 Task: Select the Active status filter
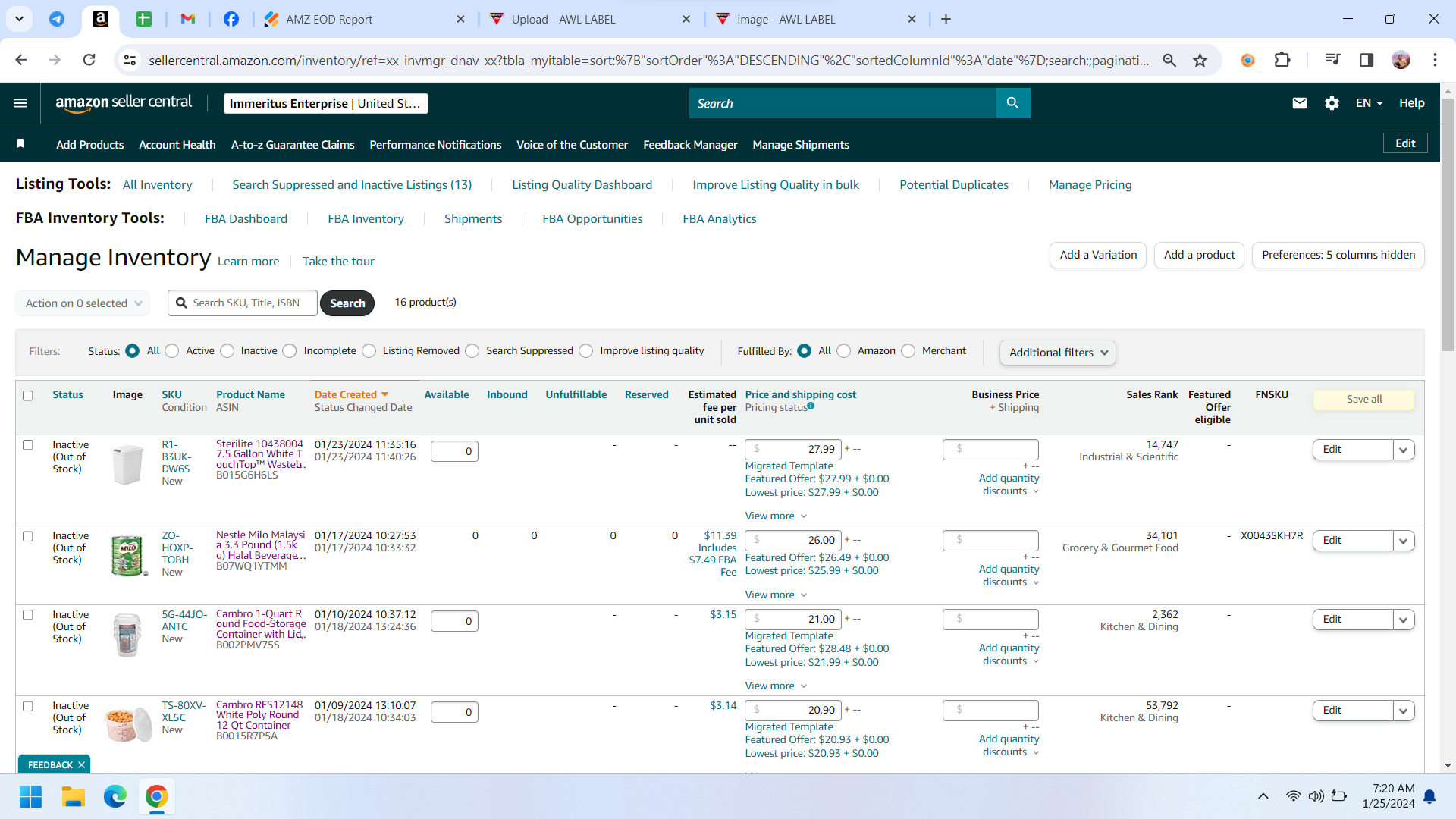point(172,350)
